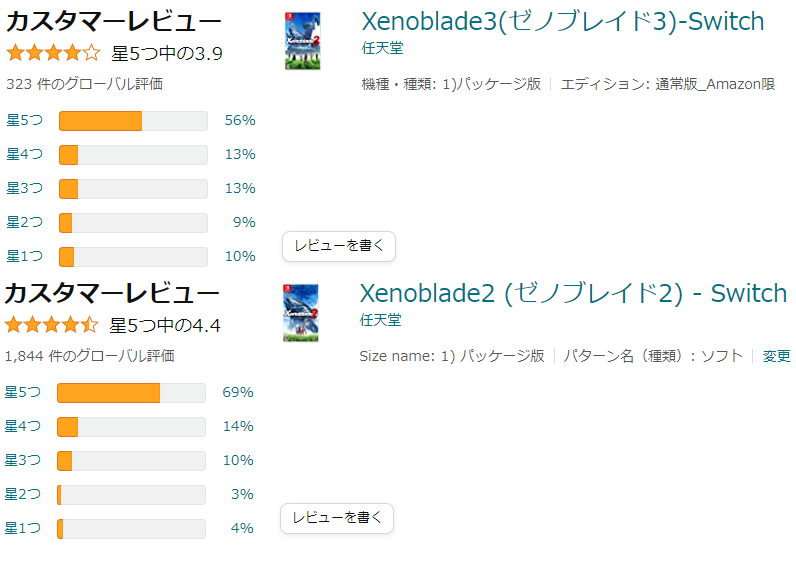Filter Xenoblade3 reviews by 星5つ bar
The height and width of the screenshot is (568, 796).
[133, 120]
